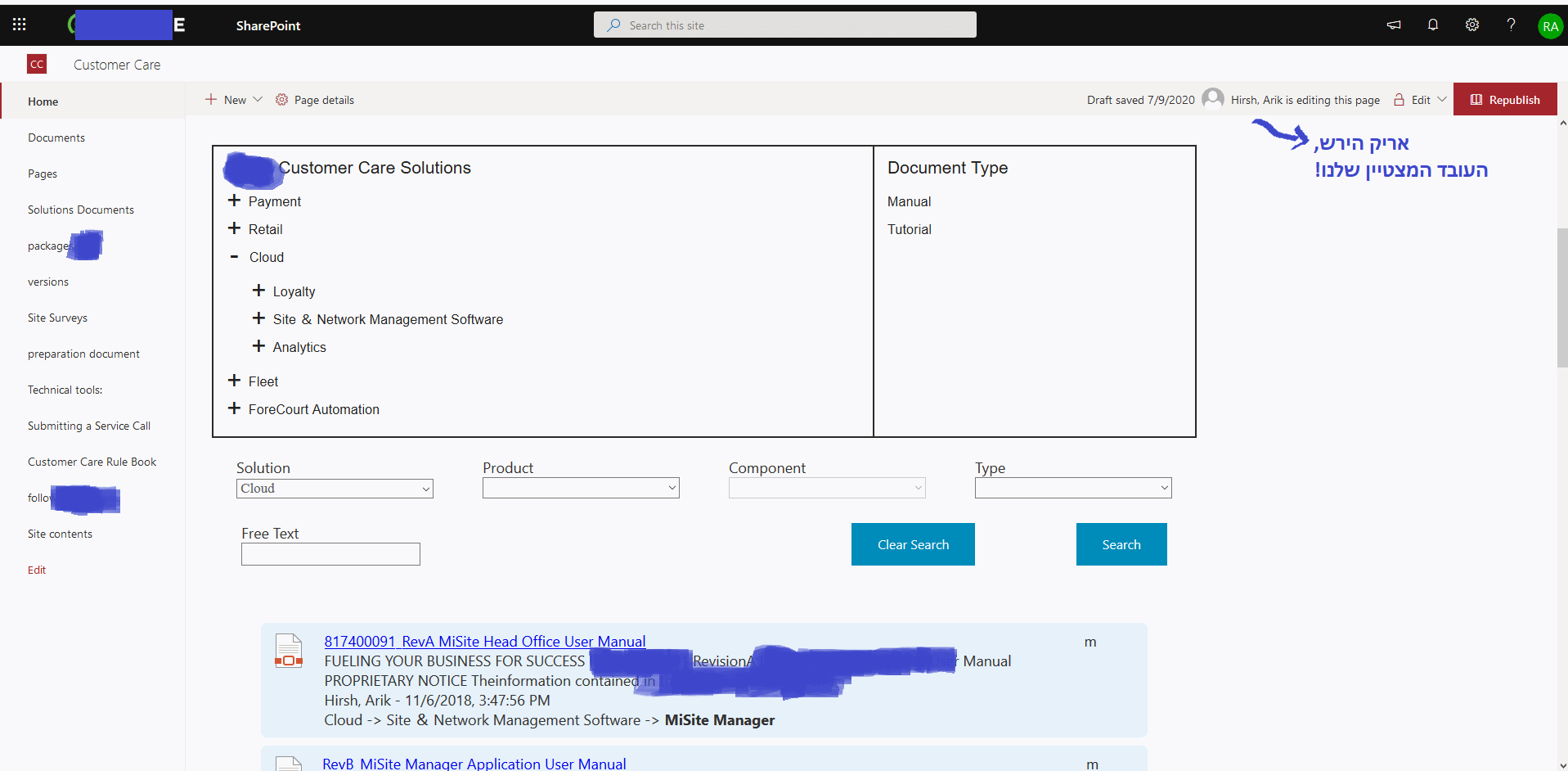Open Technical tools navigation item
1568x771 pixels.
pos(65,390)
